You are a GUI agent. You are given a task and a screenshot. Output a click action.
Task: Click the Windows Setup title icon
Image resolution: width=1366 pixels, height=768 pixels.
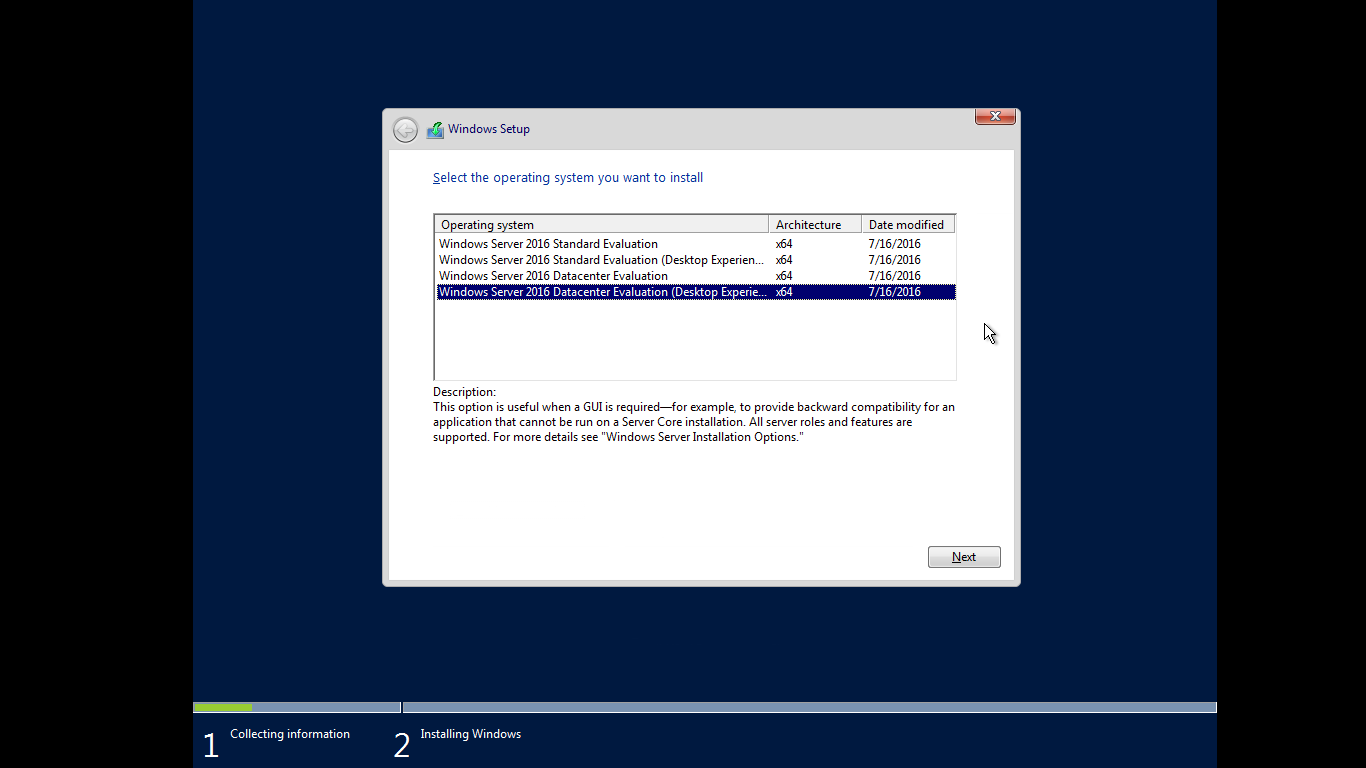click(x=435, y=129)
